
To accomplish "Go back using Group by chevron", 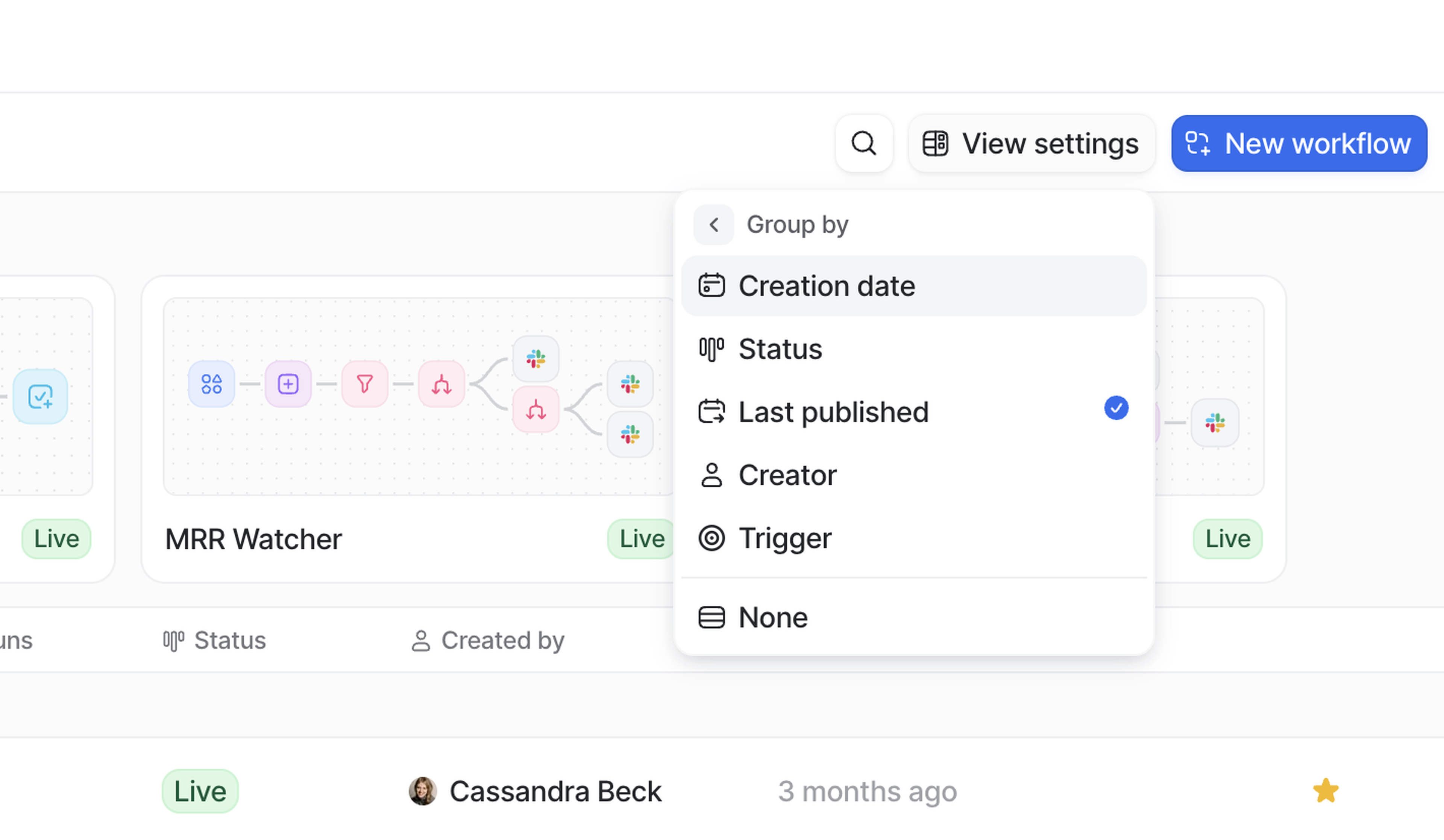I will tap(713, 224).
